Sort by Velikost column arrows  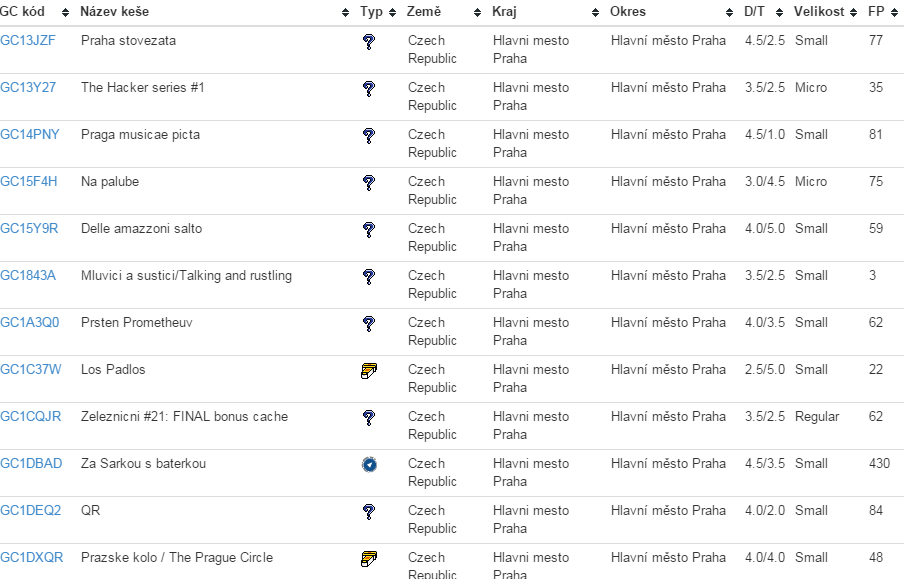click(x=853, y=13)
